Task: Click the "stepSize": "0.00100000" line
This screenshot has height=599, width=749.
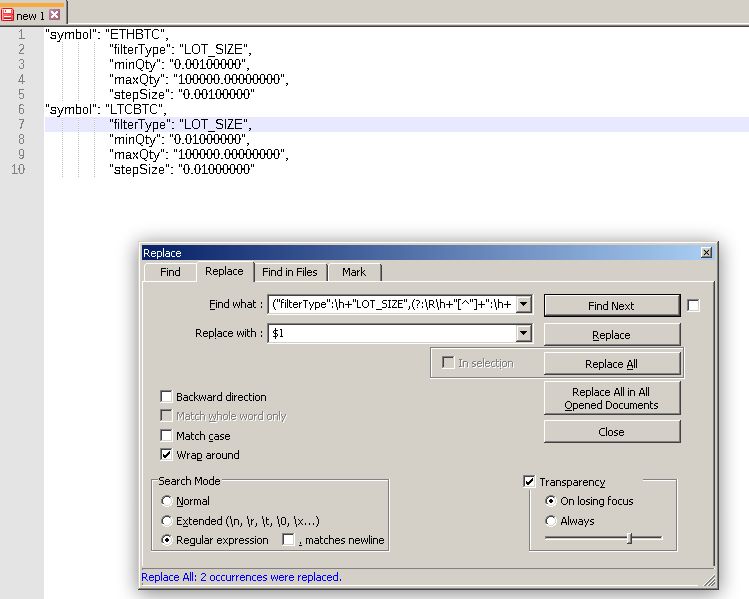Action: pyautogui.click(x=182, y=95)
